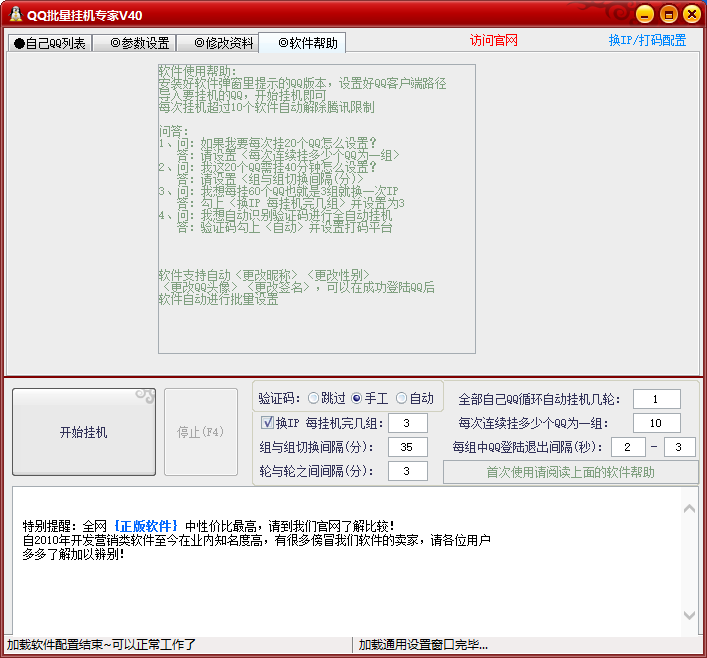Image resolution: width=707 pixels, height=658 pixels.
Task: Edit the 每挂机完几组 value field
Action: [x=408, y=423]
